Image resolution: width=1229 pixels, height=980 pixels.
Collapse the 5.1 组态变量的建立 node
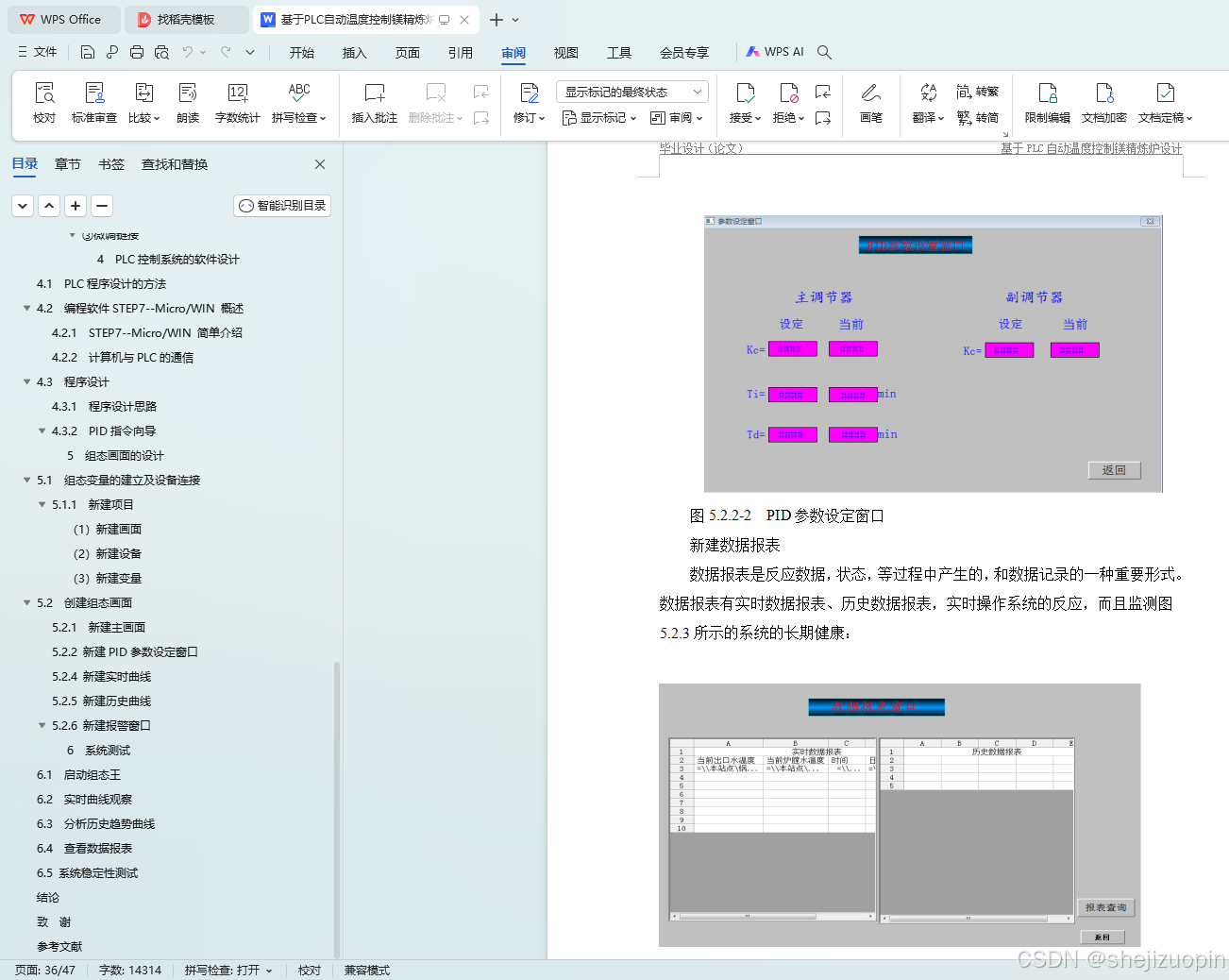pyautogui.click(x=26, y=480)
